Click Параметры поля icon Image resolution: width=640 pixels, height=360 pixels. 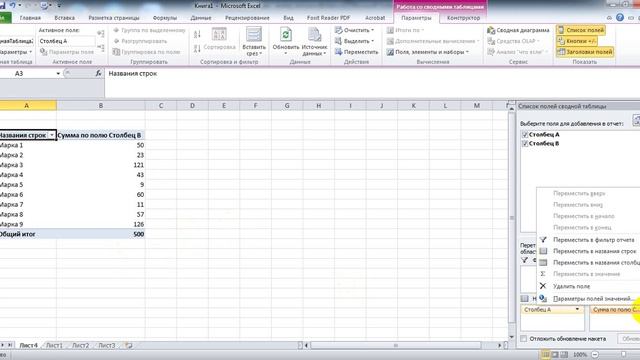click(x=44, y=52)
